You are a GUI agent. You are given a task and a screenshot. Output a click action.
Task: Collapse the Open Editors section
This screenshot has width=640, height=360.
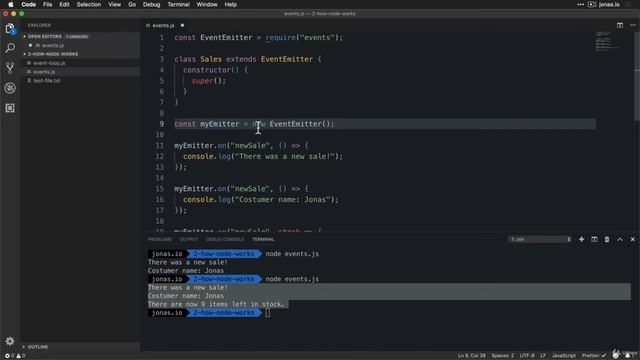pyautogui.click(x=24, y=37)
